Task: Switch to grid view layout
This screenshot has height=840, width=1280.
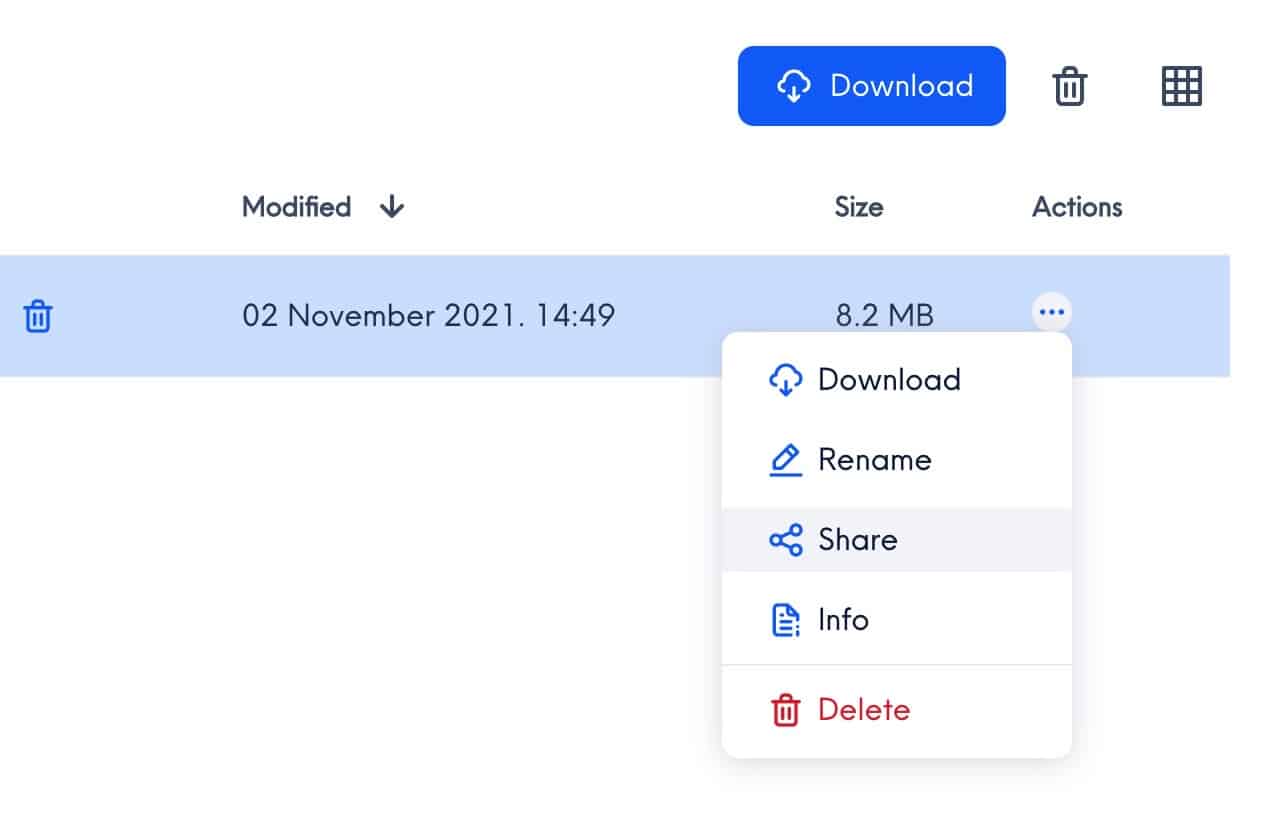Action: tap(1181, 87)
